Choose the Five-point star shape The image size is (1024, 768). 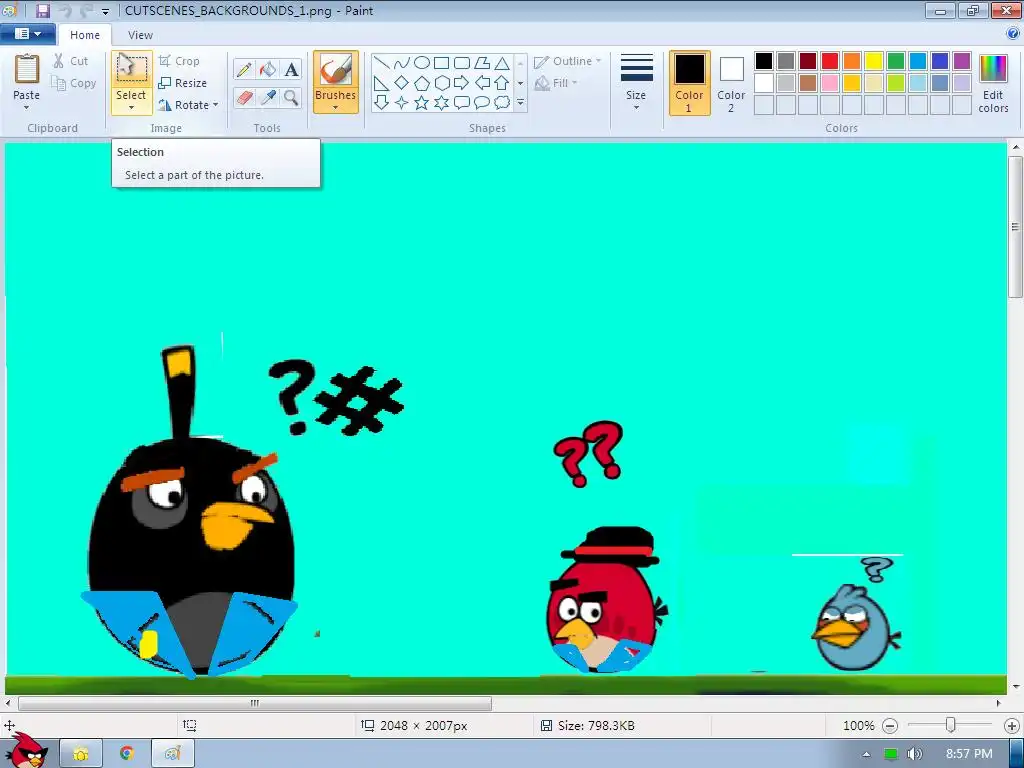tap(422, 103)
